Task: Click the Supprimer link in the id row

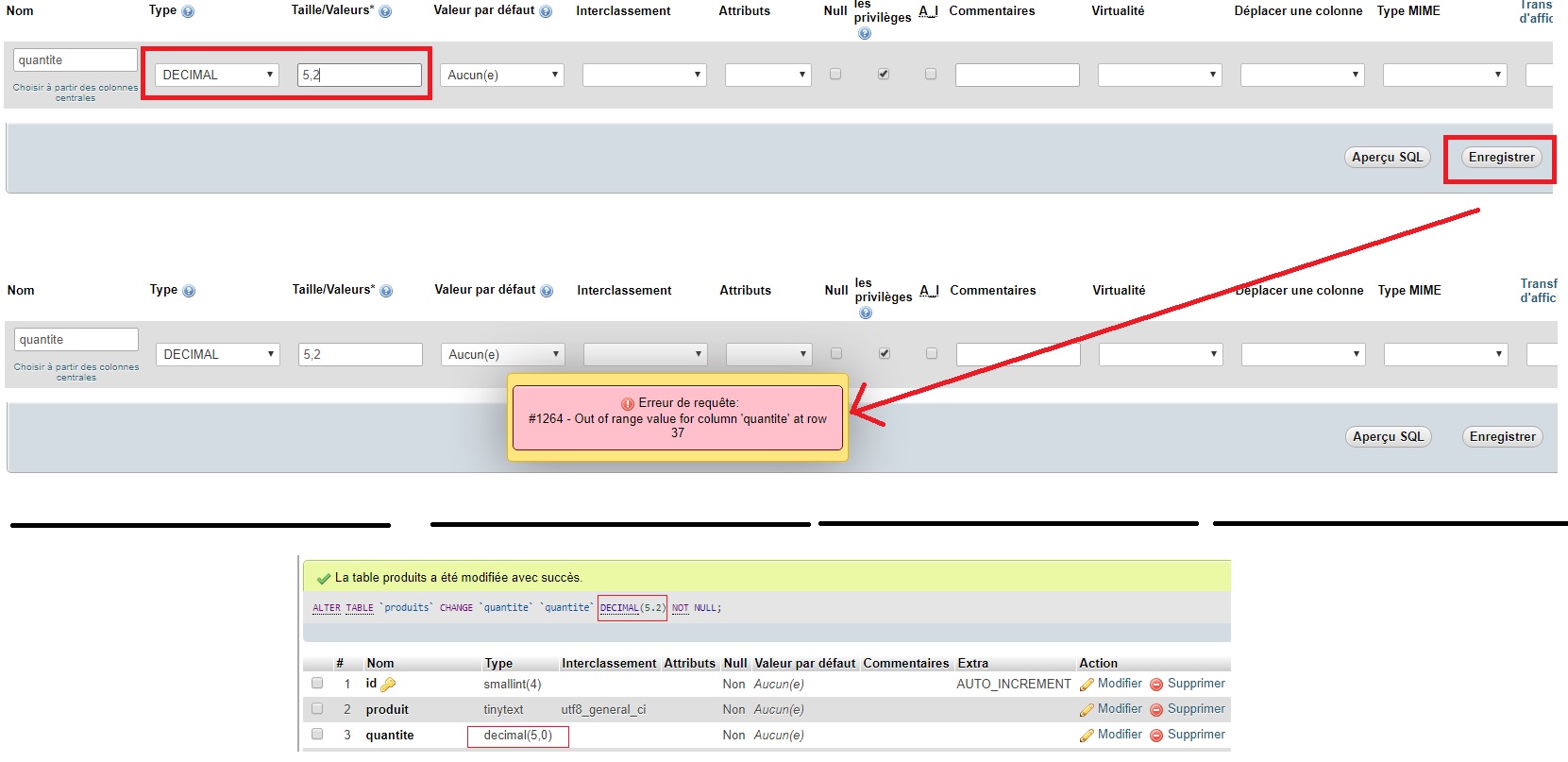Action: 1196,684
